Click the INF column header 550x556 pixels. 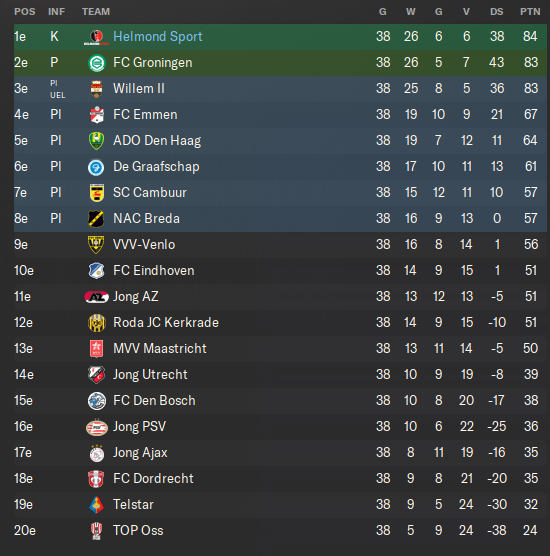57,12
